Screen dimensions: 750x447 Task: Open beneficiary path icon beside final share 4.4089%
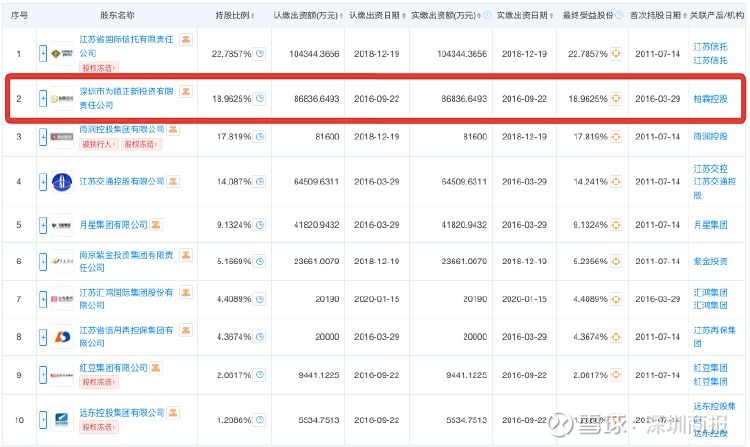pos(616,299)
